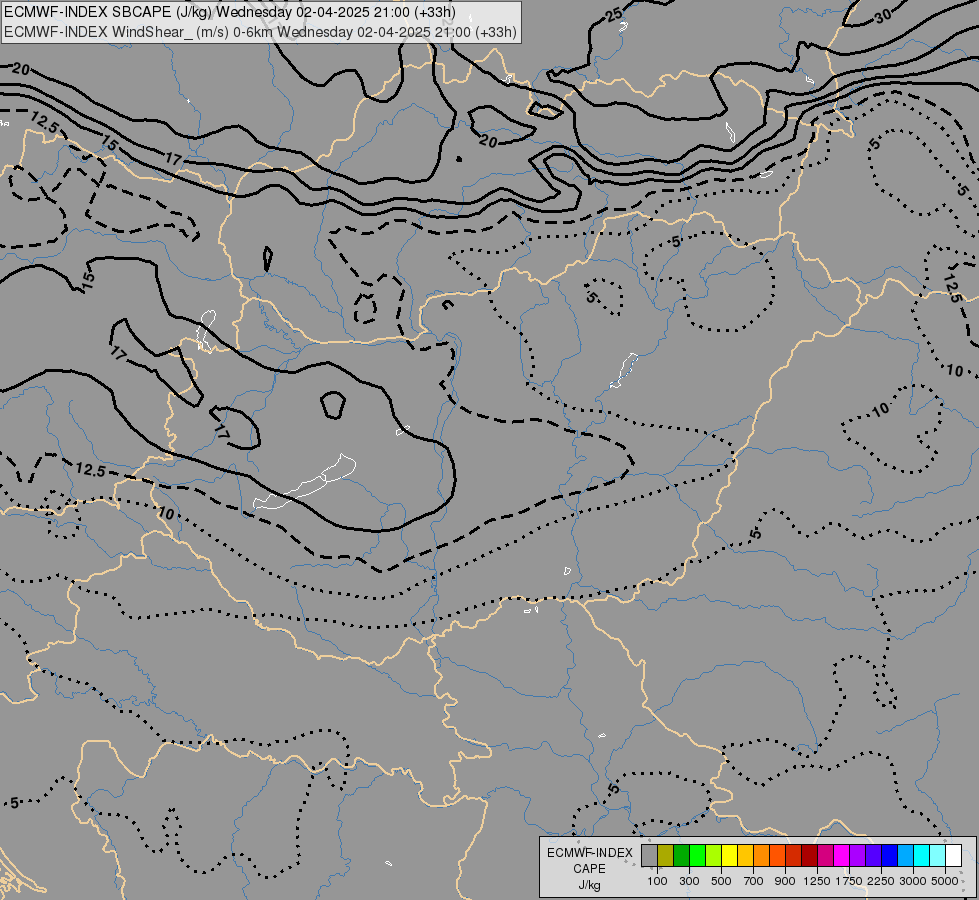Click the legend title ECMWF-INDEX
The height and width of the screenshot is (900, 979).
[590, 853]
